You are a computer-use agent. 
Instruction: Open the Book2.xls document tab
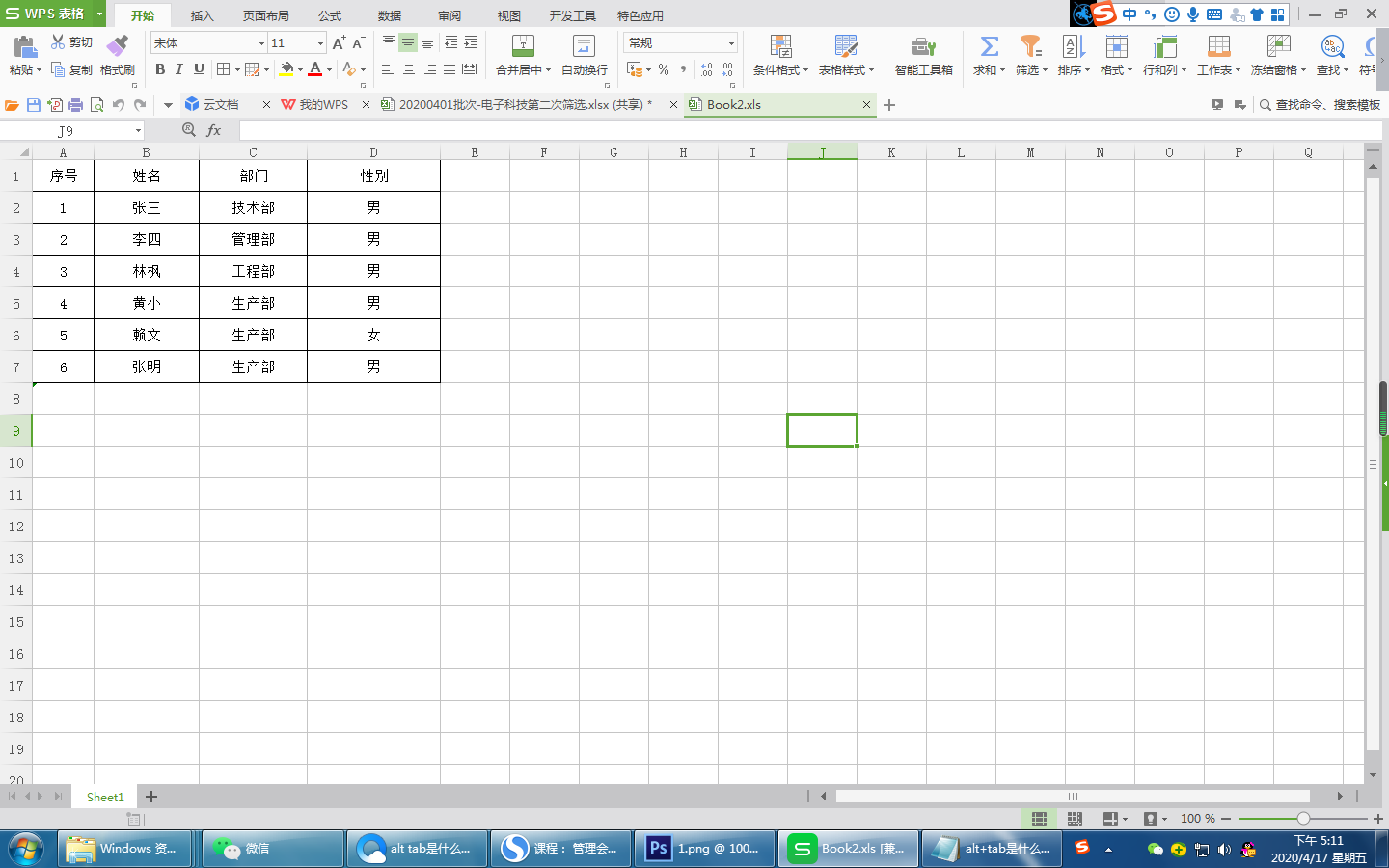point(733,105)
